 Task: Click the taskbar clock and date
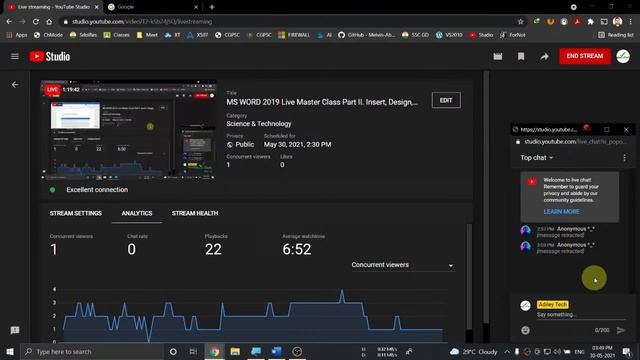[x=602, y=351]
